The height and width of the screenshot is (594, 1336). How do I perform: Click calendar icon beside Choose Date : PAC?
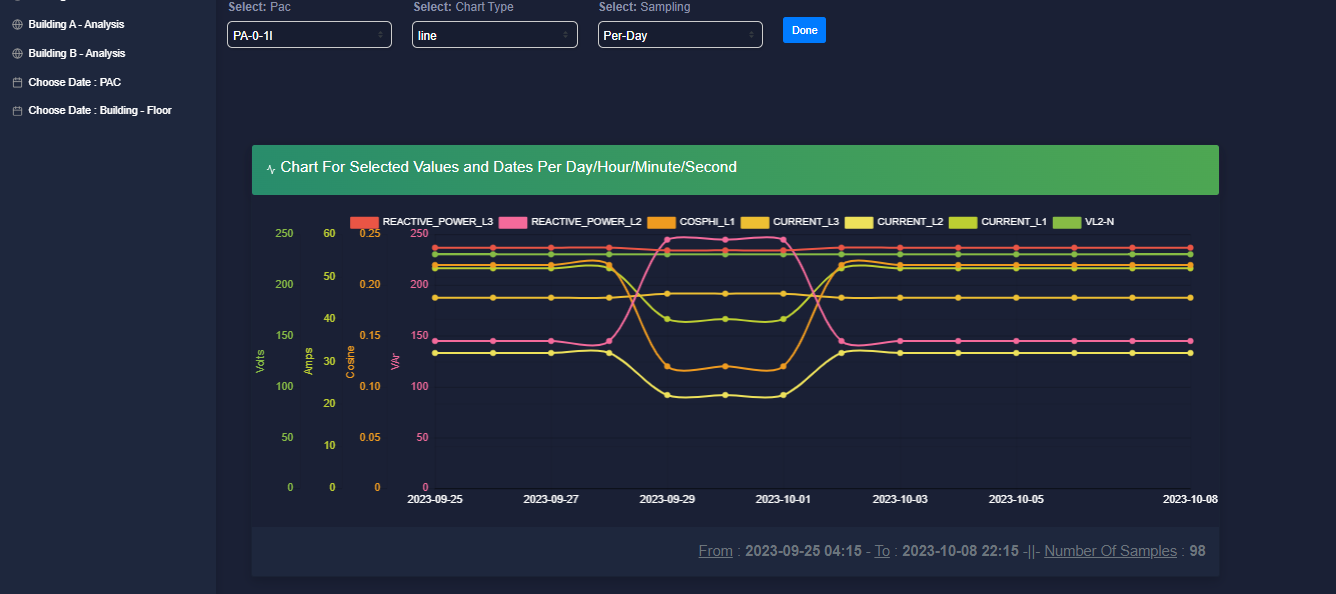coord(17,83)
